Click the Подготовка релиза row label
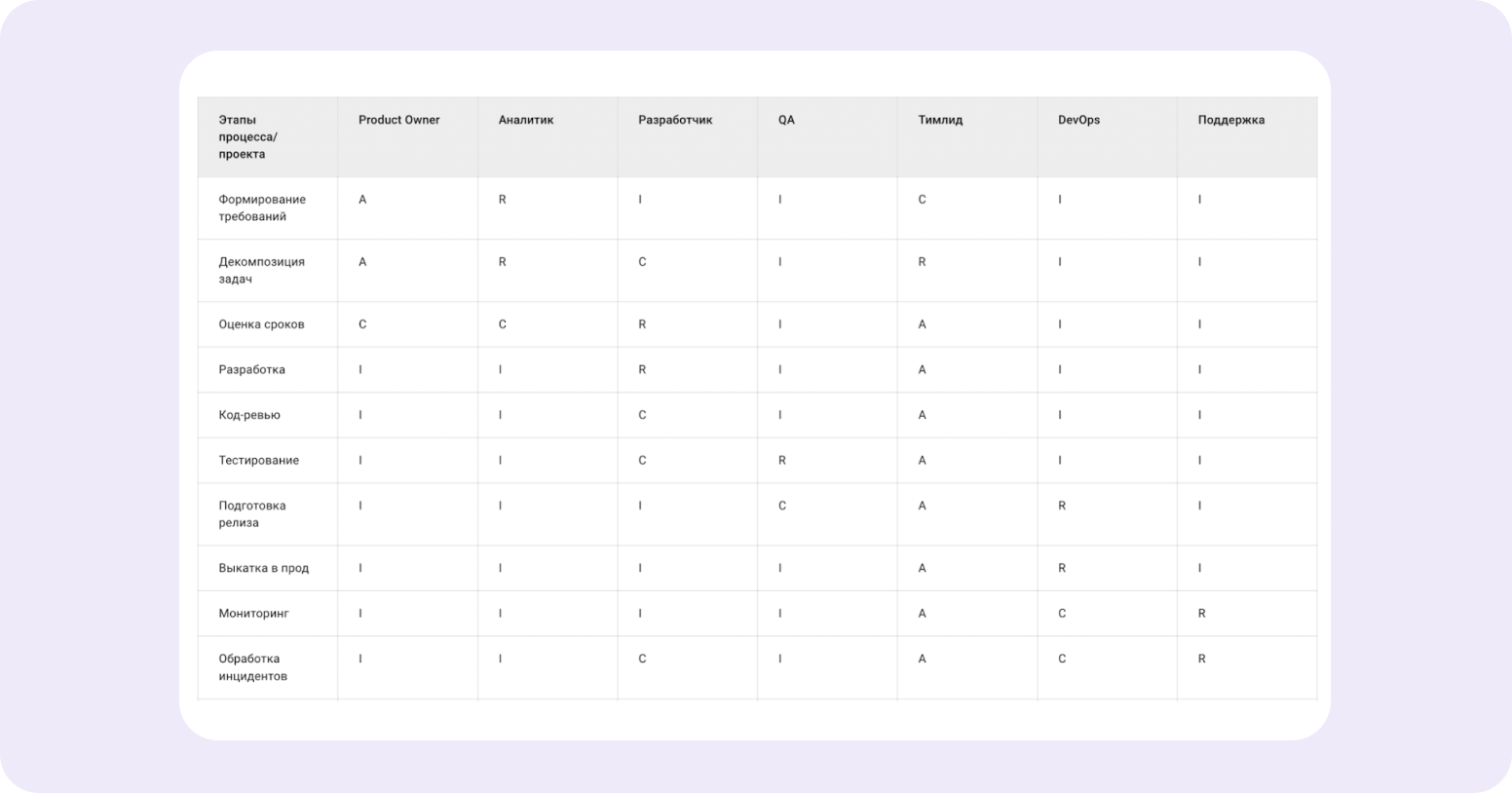Screen dimensions: 1512x793 coord(251,514)
